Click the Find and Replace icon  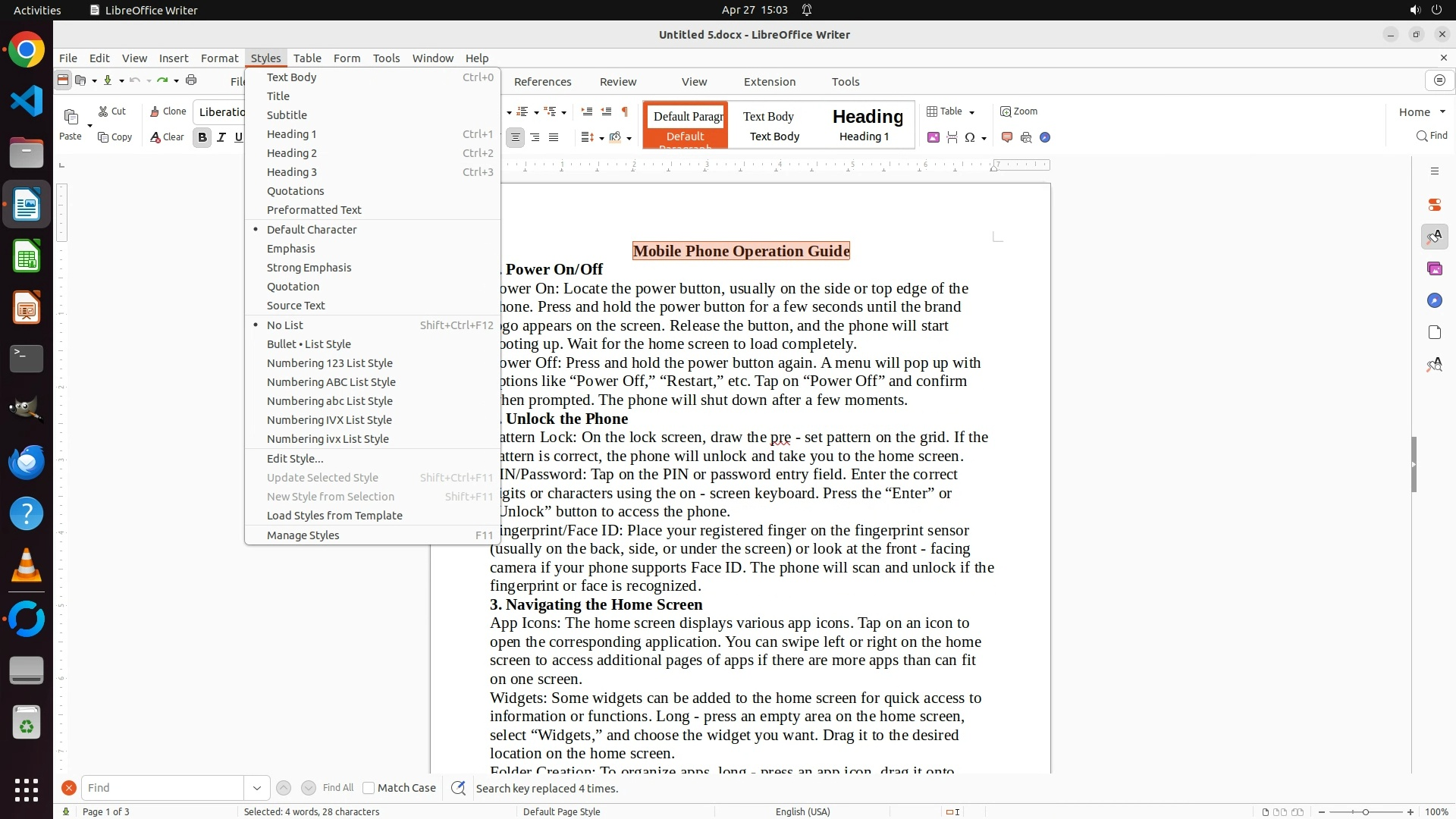tap(458, 788)
